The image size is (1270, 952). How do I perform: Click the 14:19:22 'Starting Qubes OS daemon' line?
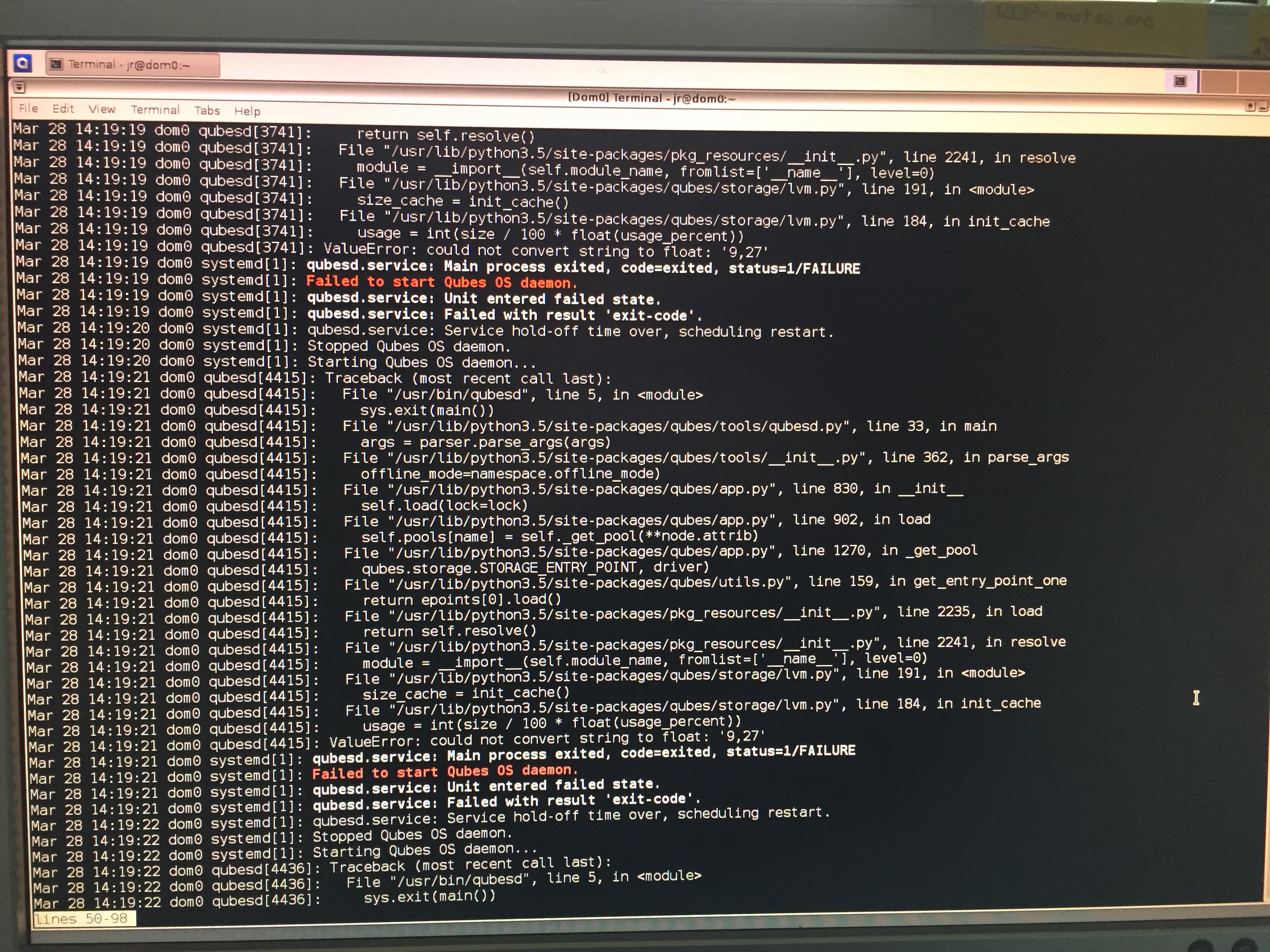coord(424,850)
